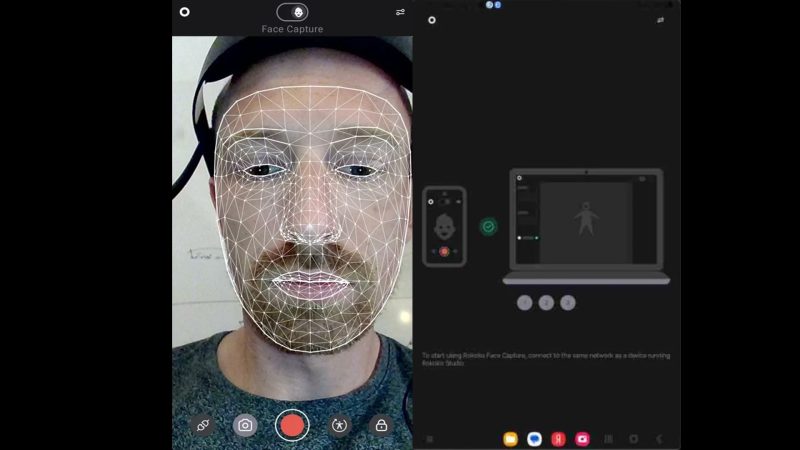
Task: Toggle the padlock lock icon
Action: coord(381,425)
